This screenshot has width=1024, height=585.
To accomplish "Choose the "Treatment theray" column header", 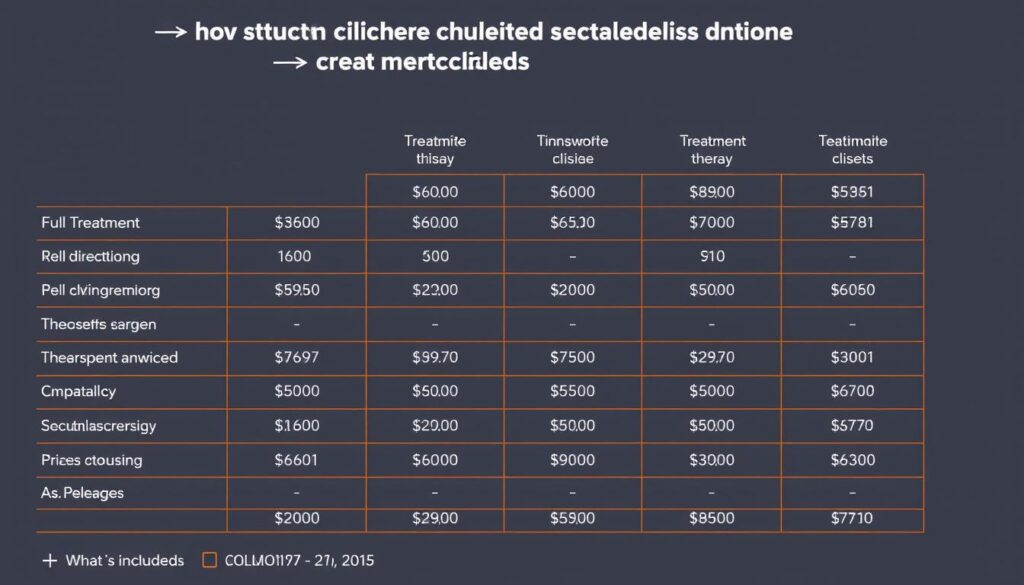I will tap(712, 150).
